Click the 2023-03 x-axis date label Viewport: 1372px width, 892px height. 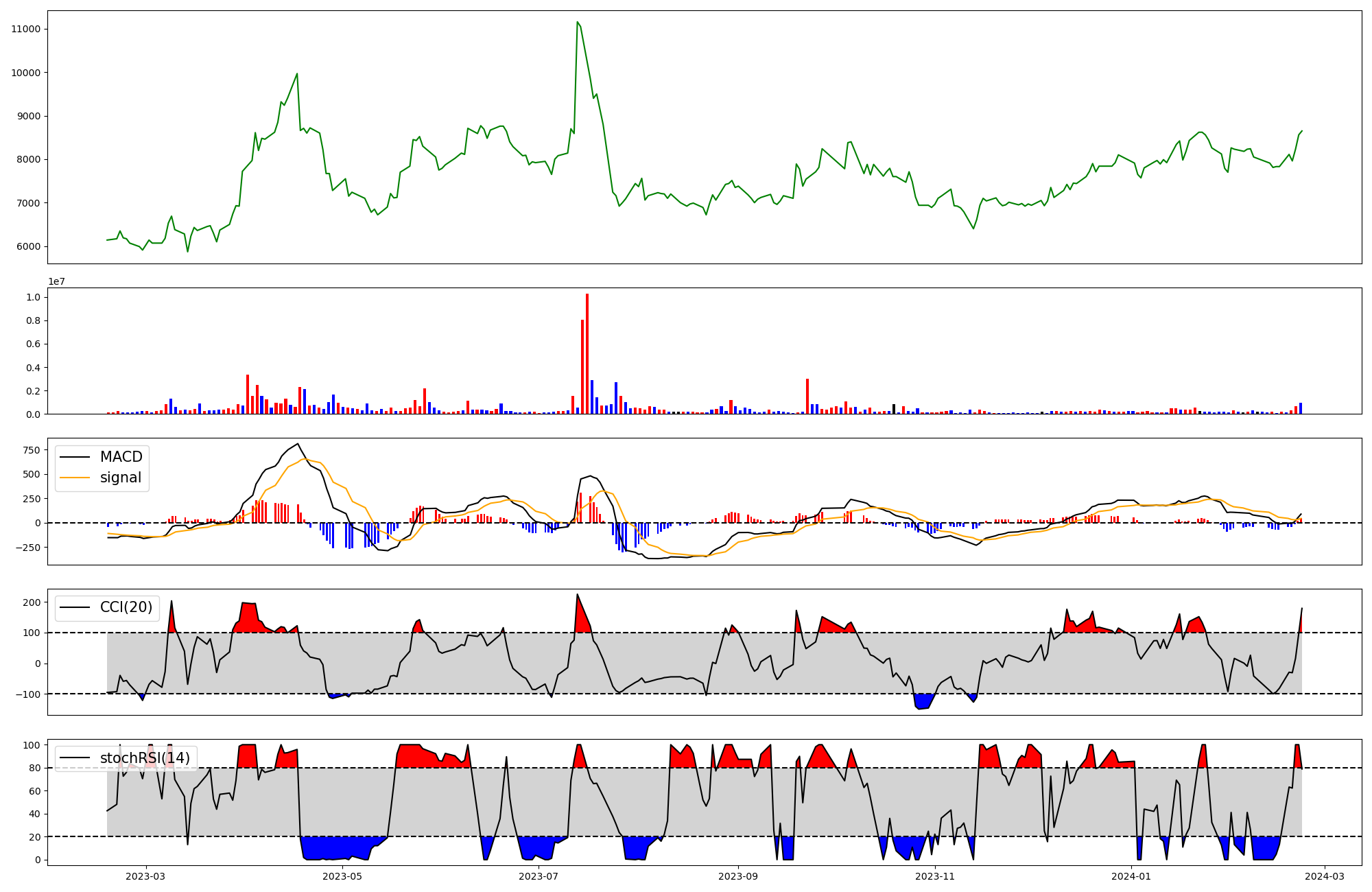coord(145,876)
